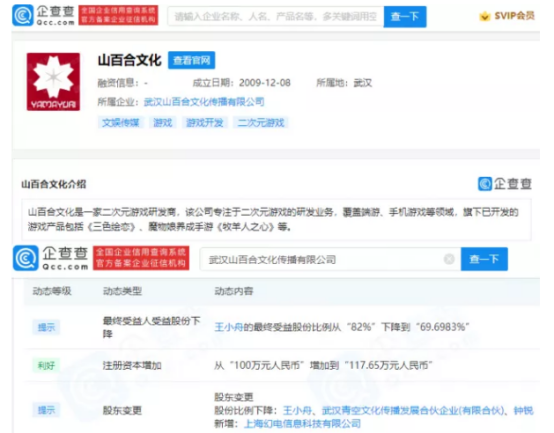554x433 pixels.
Task: Click the 企查查 watermark logo beside introduction
Action: 505,184
